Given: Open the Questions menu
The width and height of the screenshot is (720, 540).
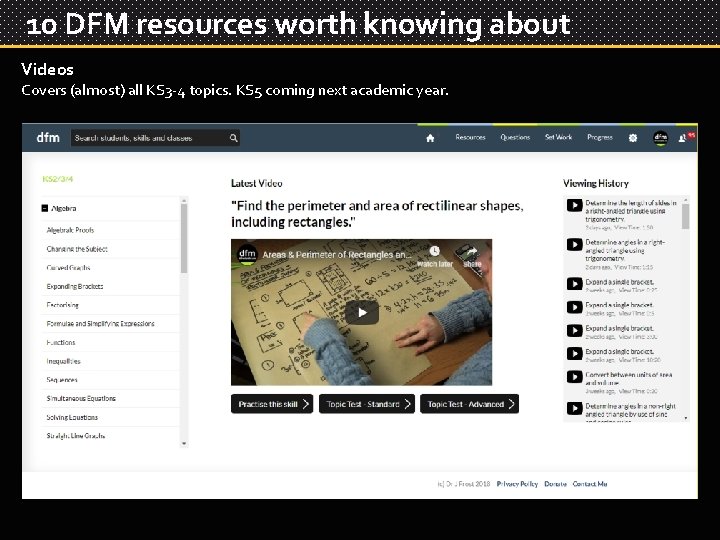Looking at the screenshot, I should [515, 137].
